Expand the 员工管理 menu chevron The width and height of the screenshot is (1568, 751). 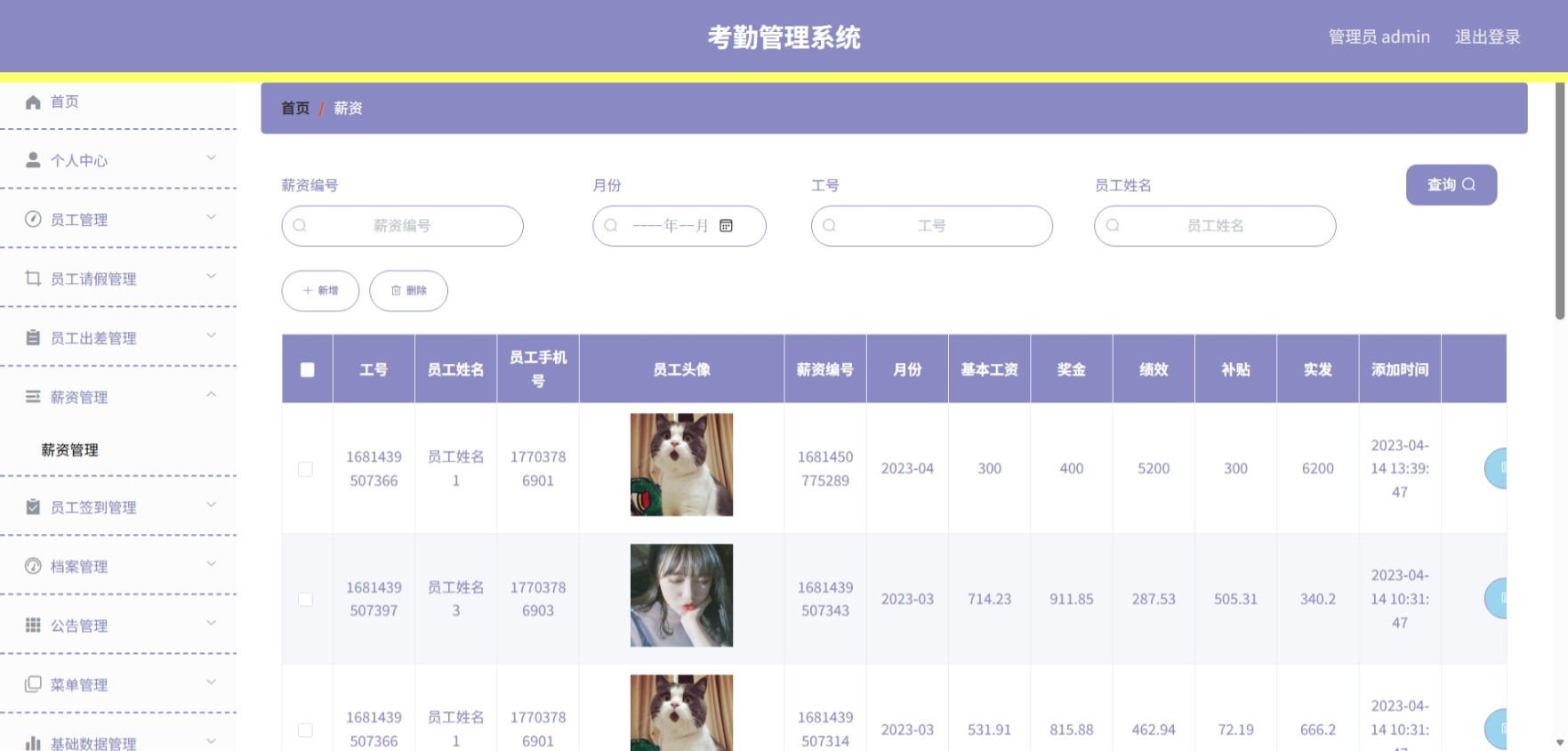tap(211, 217)
